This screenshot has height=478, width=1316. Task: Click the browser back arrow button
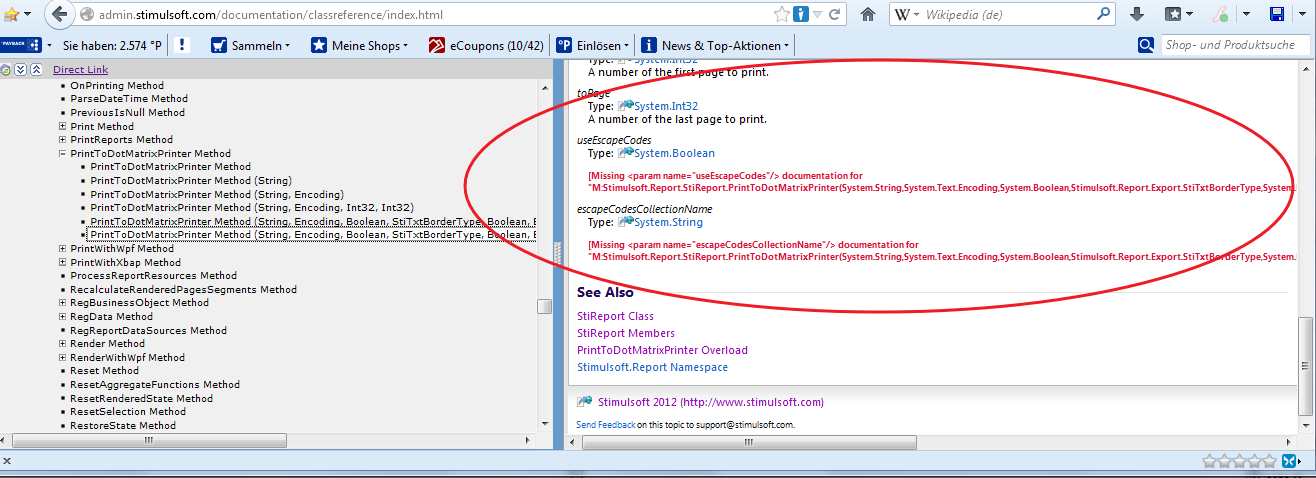pos(59,15)
